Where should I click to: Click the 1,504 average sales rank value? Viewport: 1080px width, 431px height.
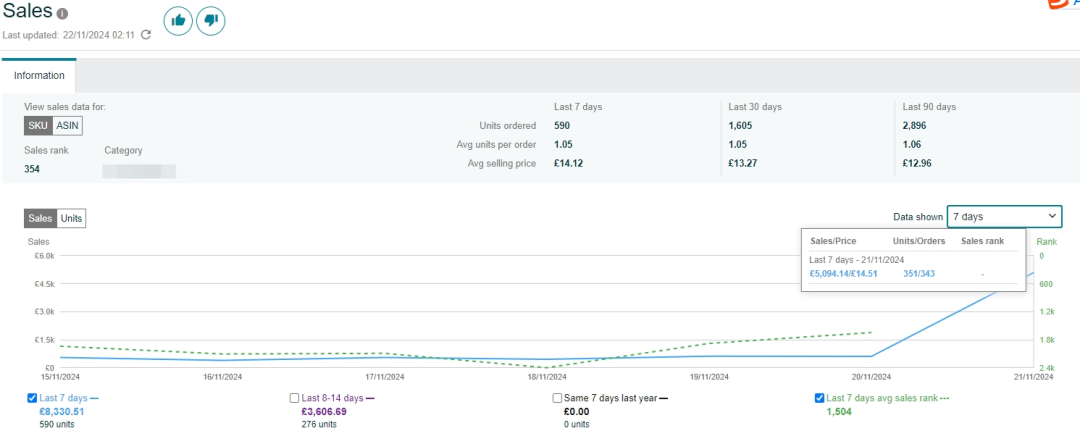tap(838, 412)
